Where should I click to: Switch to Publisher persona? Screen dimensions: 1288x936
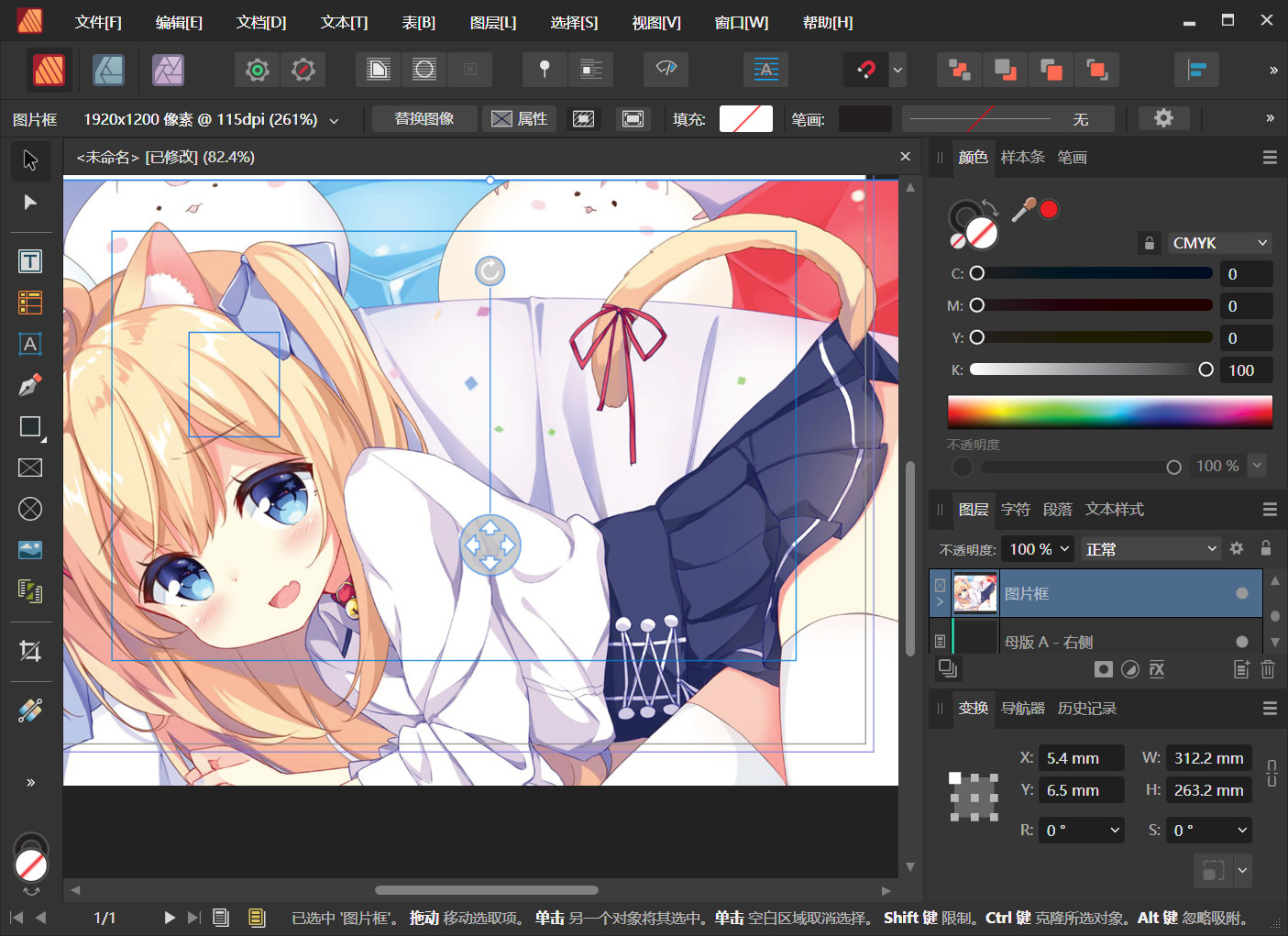point(50,70)
